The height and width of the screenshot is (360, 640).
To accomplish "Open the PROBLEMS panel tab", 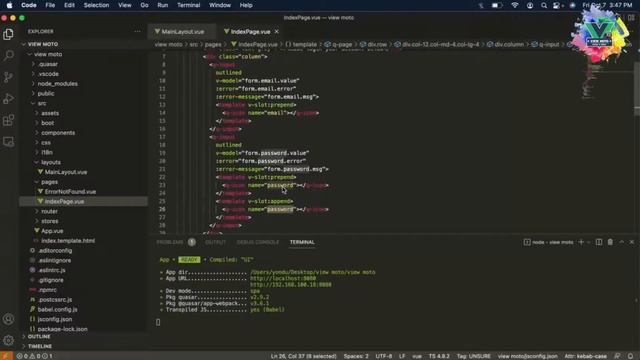I will pos(170,242).
